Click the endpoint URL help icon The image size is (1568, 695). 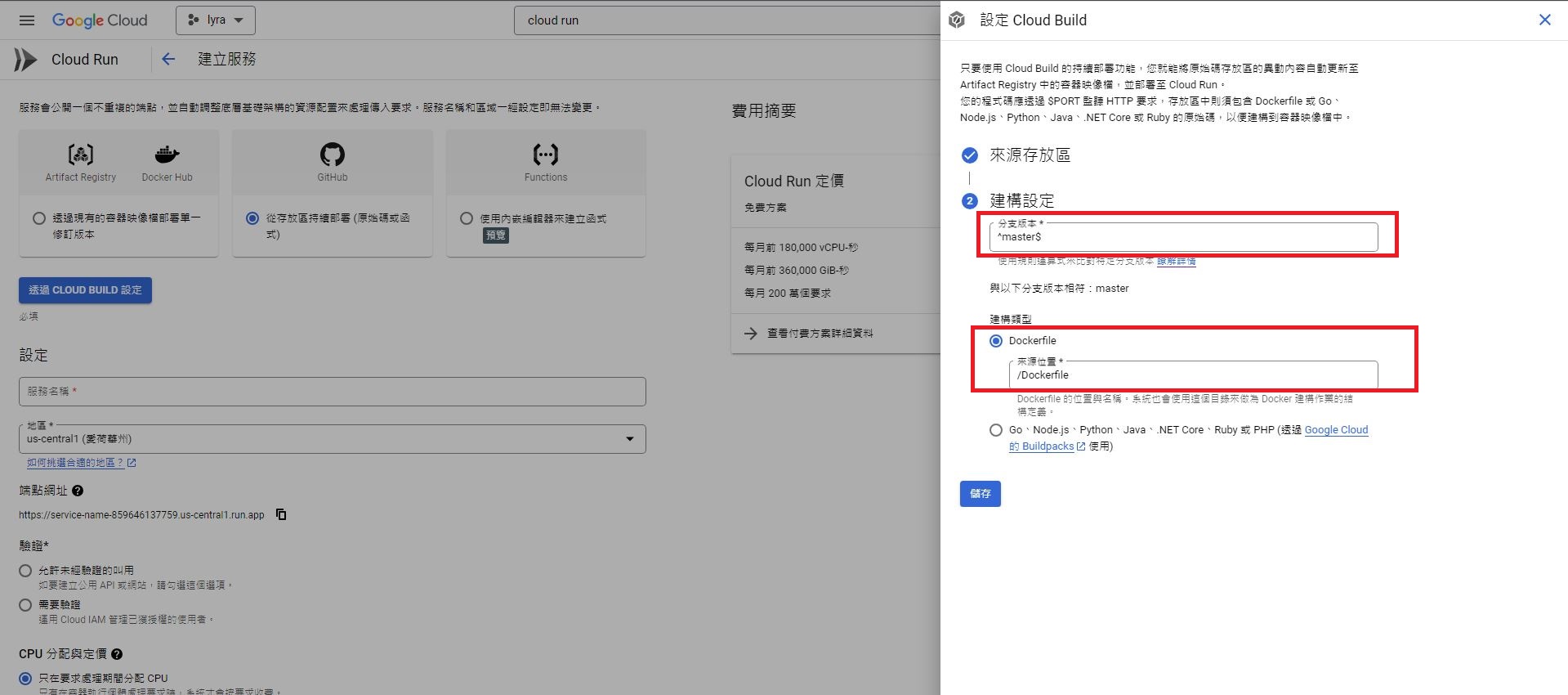(x=78, y=491)
